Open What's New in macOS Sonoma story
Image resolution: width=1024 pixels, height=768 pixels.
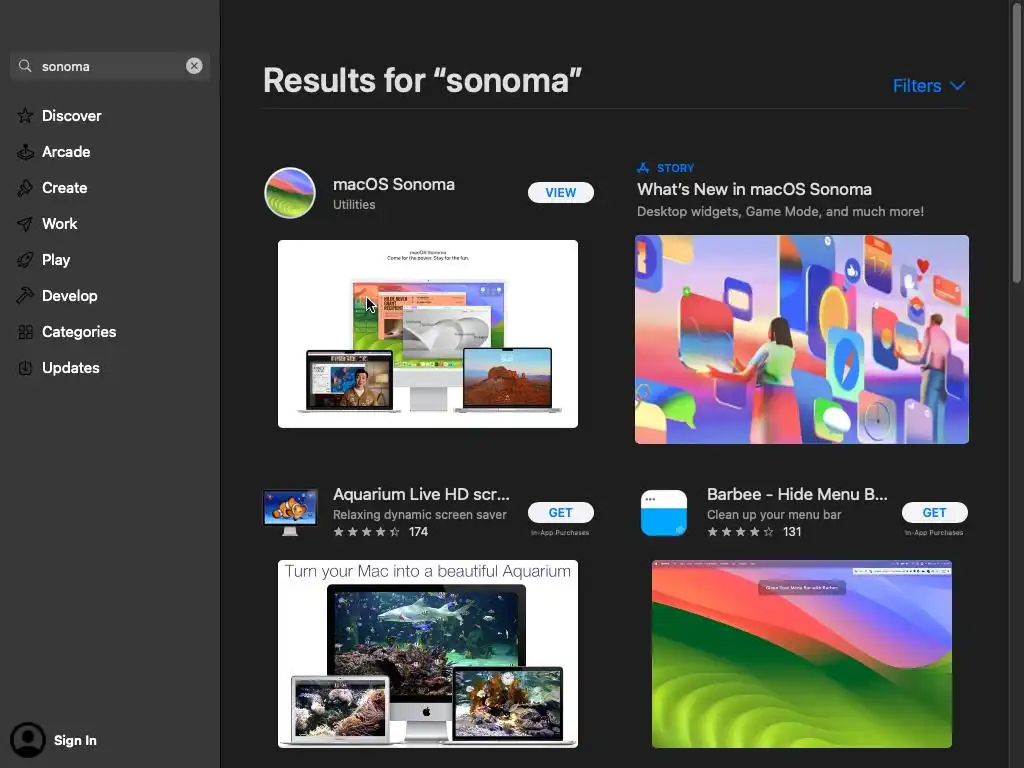point(754,189)
